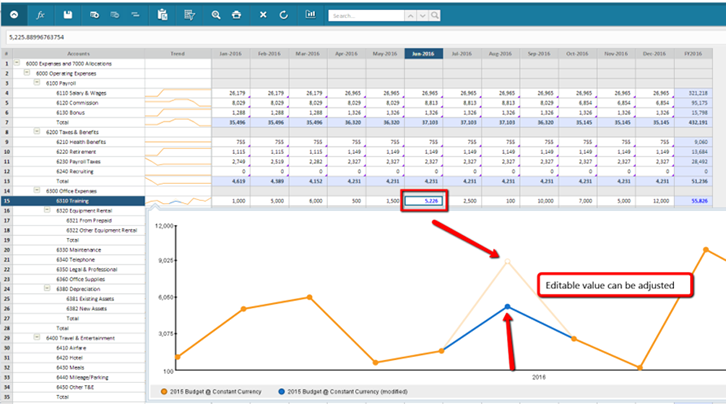
Task: Save the budget using the floppy disk icon
Action: click(67, 15)
